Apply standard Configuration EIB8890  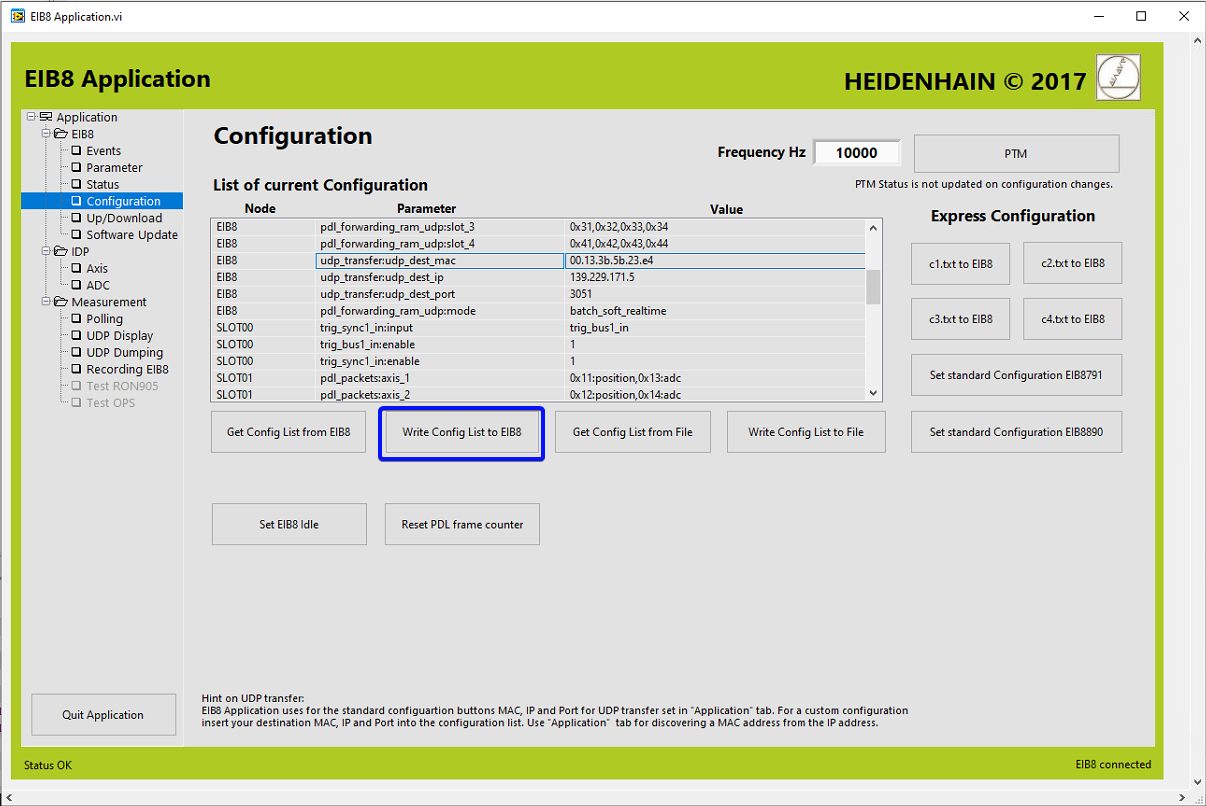pyautogui.click(x=1016, y=432)
